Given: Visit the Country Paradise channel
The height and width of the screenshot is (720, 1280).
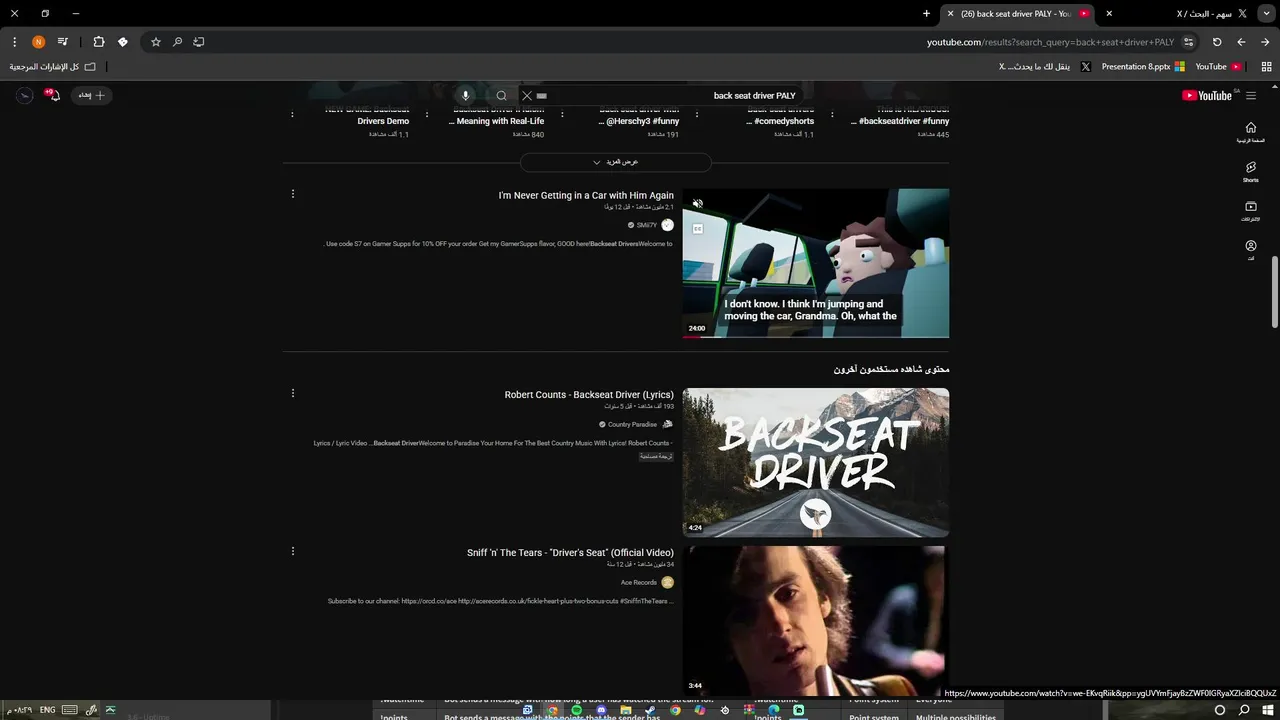Looking at the screenshot, I should 632,424.
